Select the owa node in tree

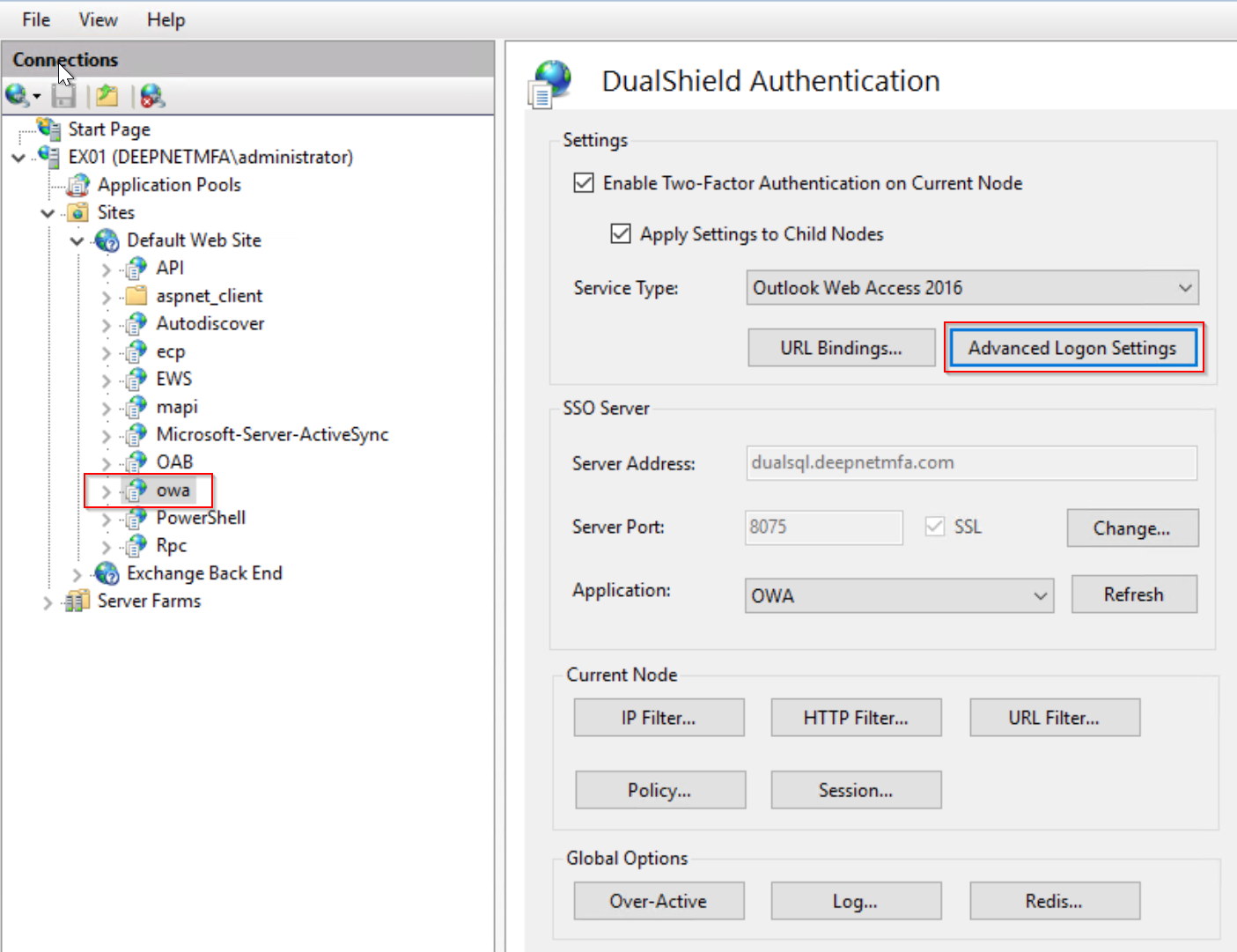[173, 491]
